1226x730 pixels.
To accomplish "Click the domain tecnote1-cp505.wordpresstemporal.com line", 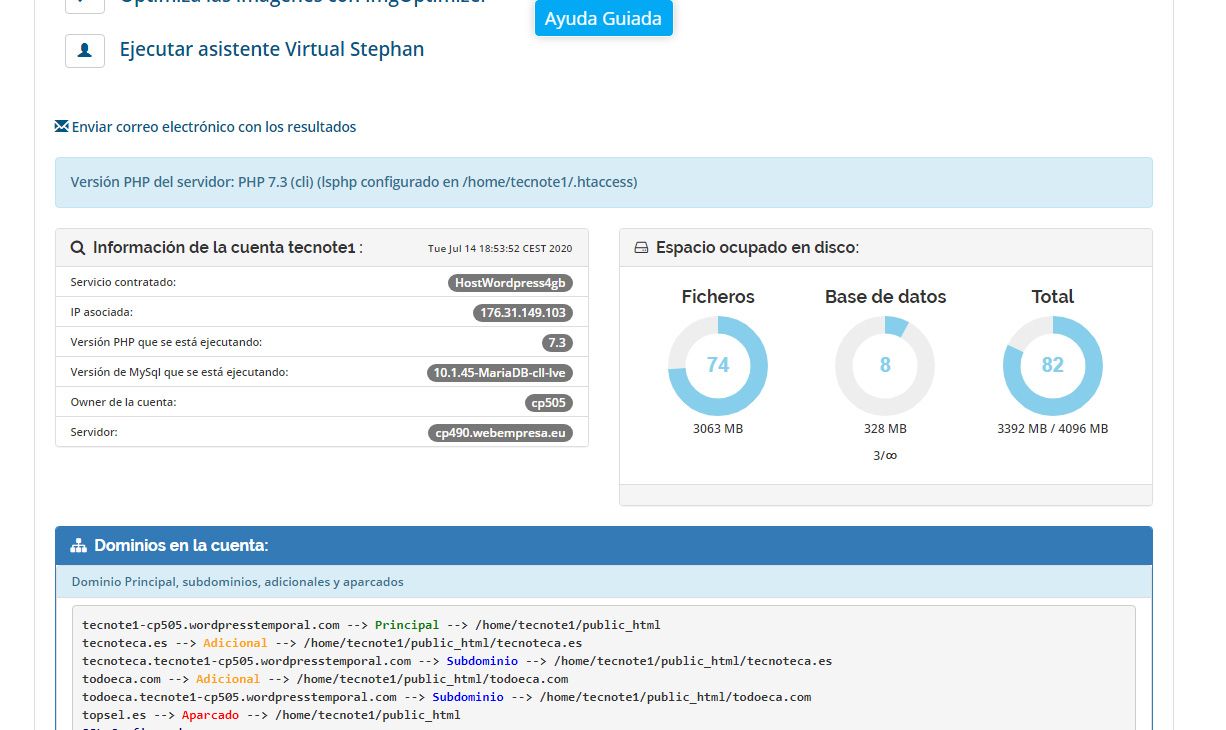I will pyautogui.click(x=371, y=625).
